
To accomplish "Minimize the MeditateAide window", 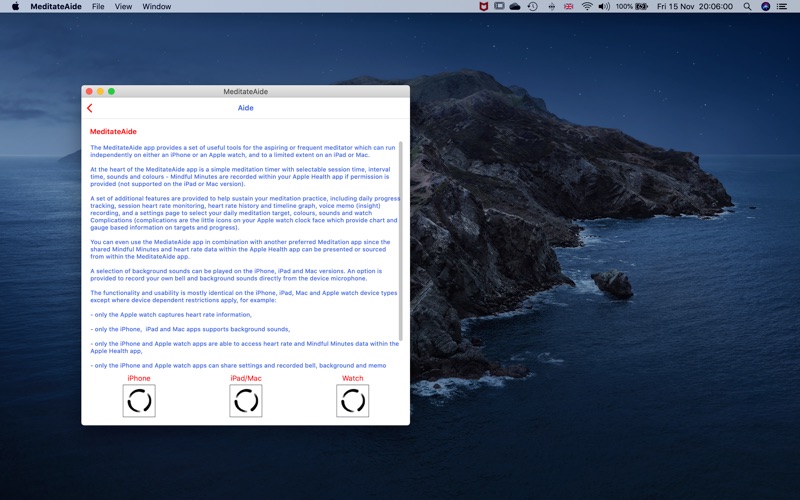I will click(101, 91).
